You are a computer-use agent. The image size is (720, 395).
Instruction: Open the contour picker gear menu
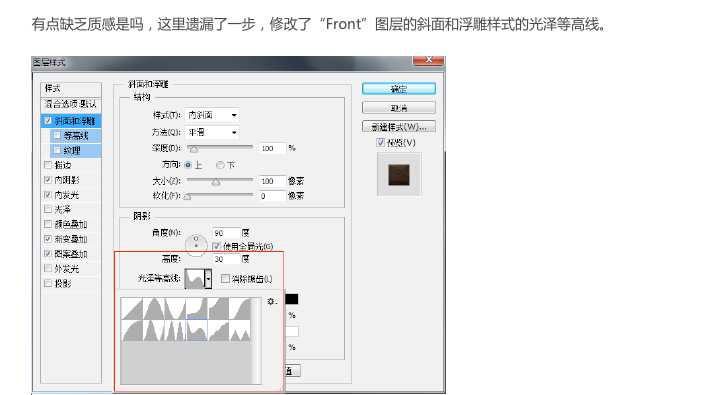[x=270, y=301]
